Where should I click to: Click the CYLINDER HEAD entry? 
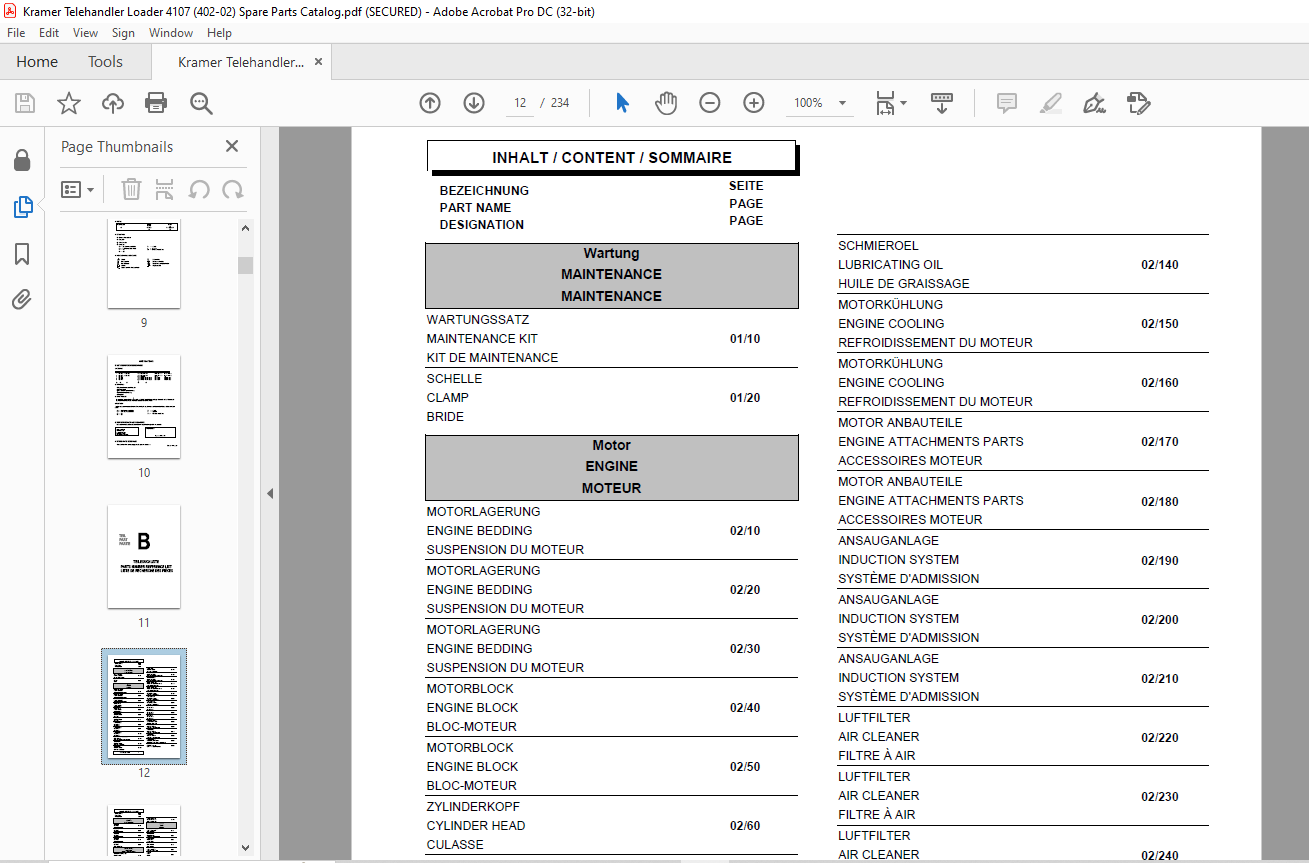pos(476,826)
